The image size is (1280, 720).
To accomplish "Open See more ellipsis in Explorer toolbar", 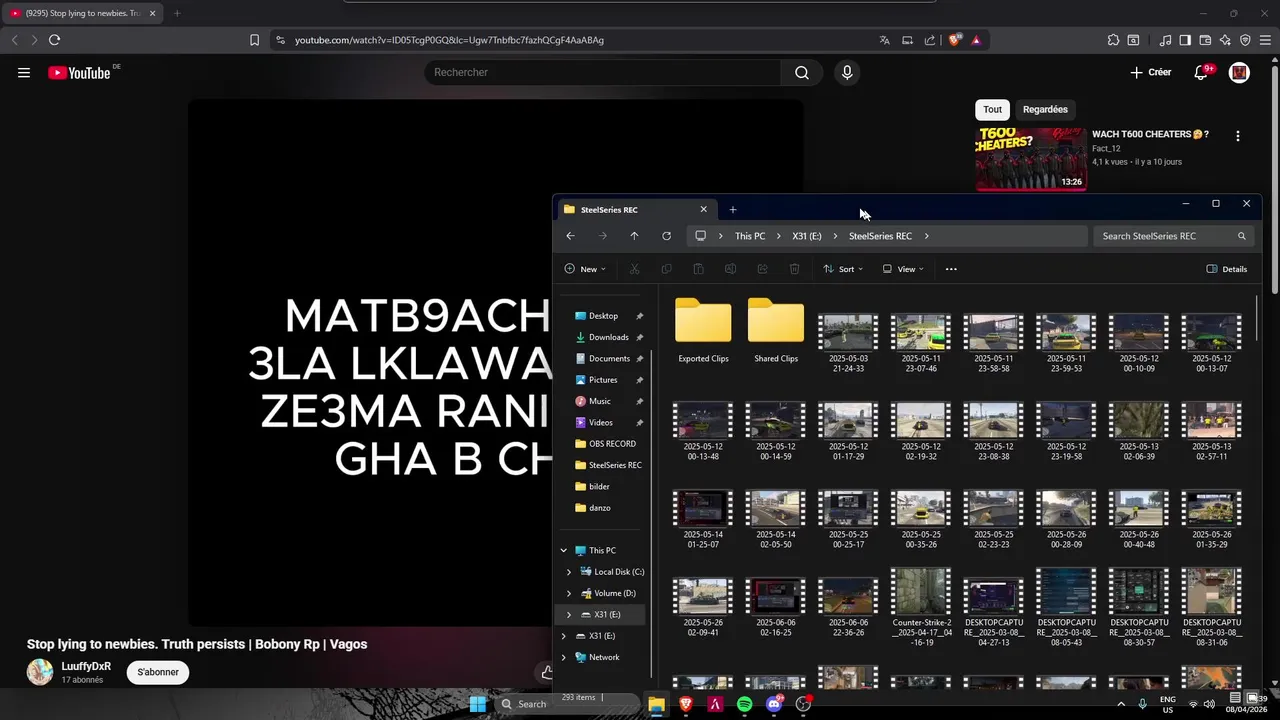I will tap(951, 269).
